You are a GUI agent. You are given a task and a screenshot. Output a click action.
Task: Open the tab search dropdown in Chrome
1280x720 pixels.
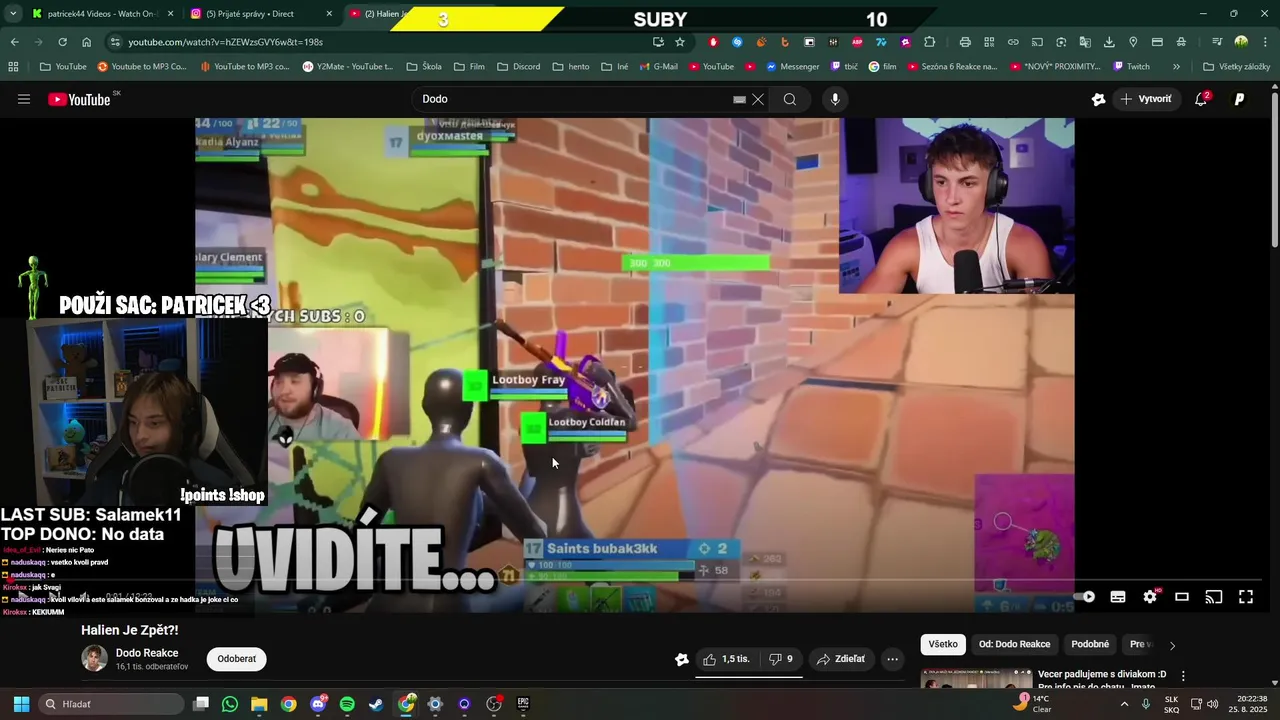tap(12, 14)
